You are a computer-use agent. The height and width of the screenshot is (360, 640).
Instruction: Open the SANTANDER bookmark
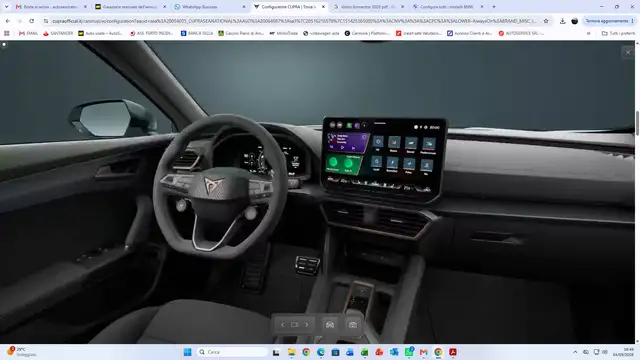(58, 33)
